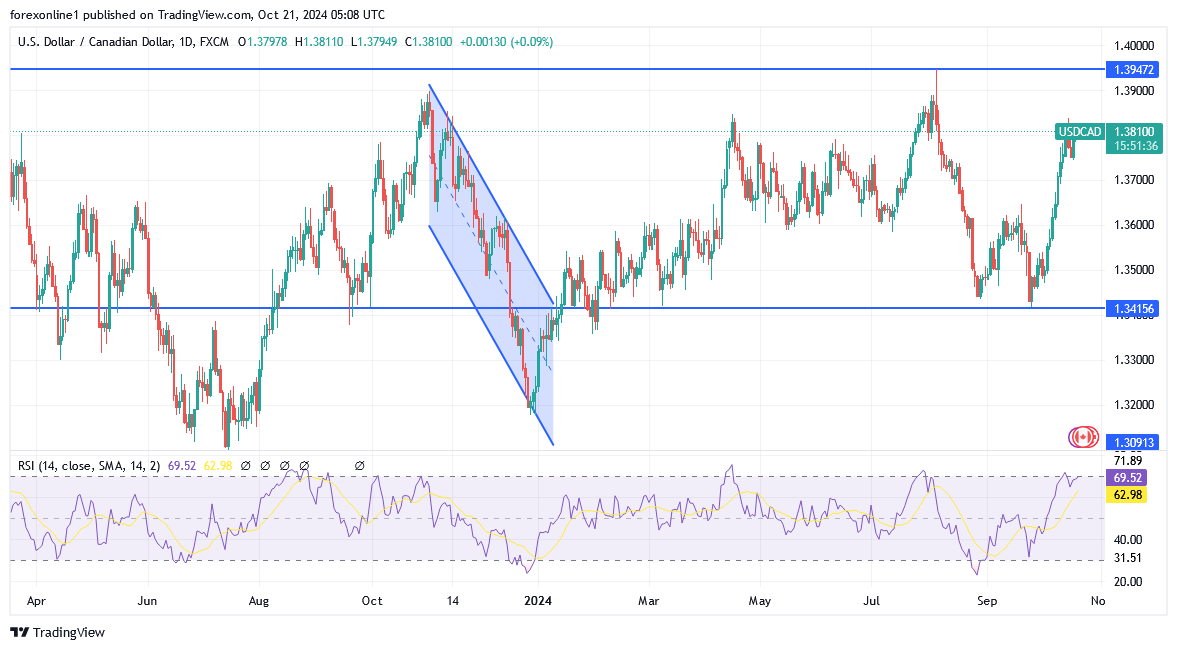The width and height of the screenshot is (1177, 650).
Task: Click the 1.39000 price axis label
Action: [x=1134, y=91]
